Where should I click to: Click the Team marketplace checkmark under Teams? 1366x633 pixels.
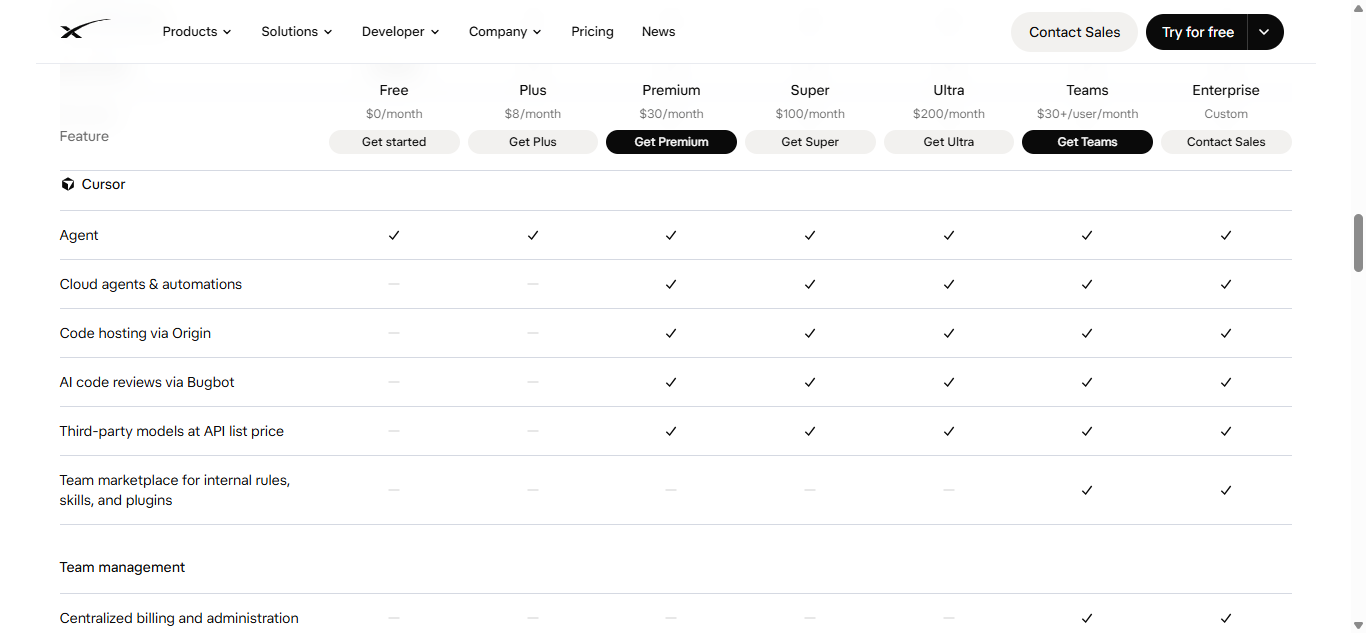1087,490
